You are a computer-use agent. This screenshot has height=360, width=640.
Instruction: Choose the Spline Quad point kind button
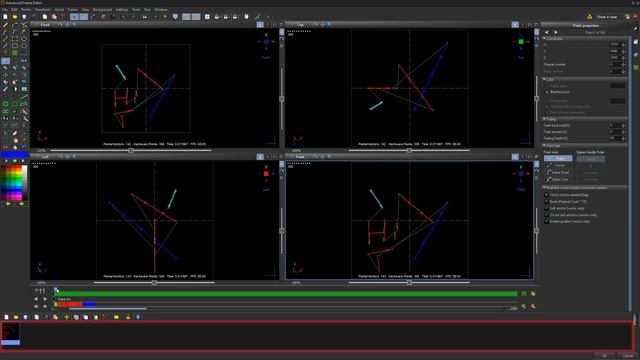tap(558, 172)
